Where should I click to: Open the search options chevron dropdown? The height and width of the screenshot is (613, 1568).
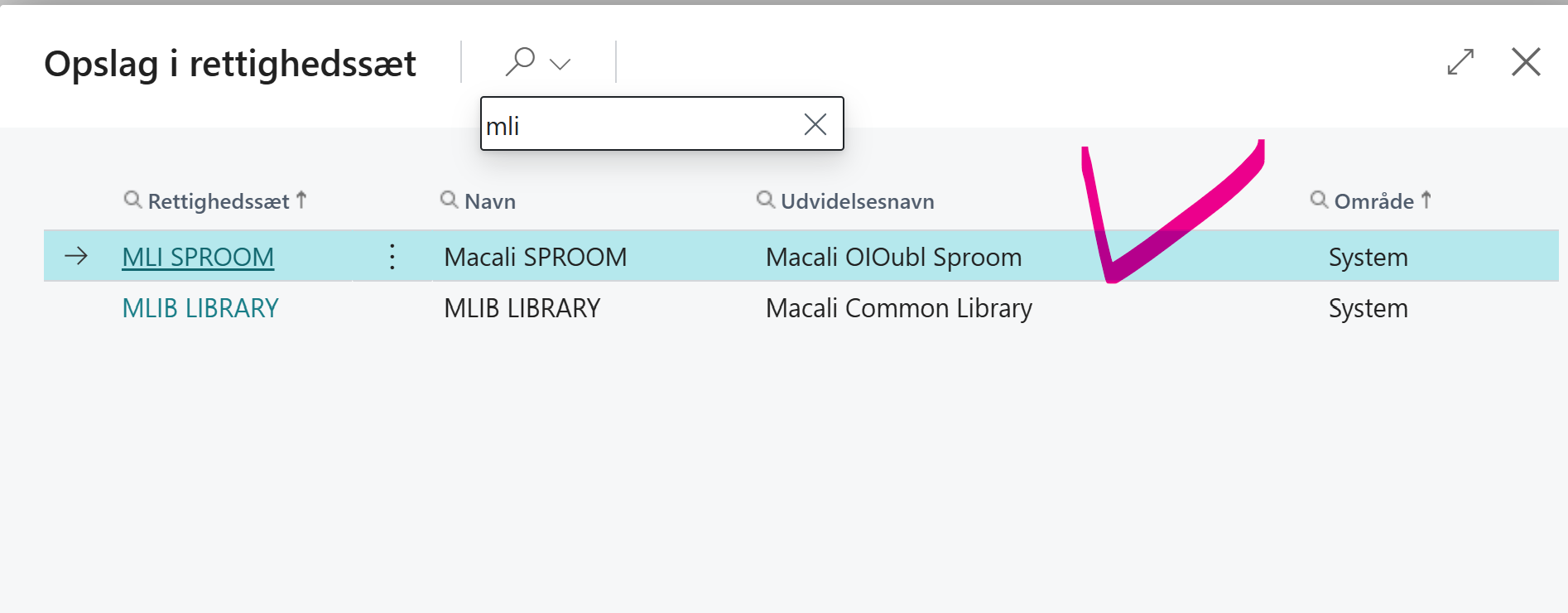560,64
